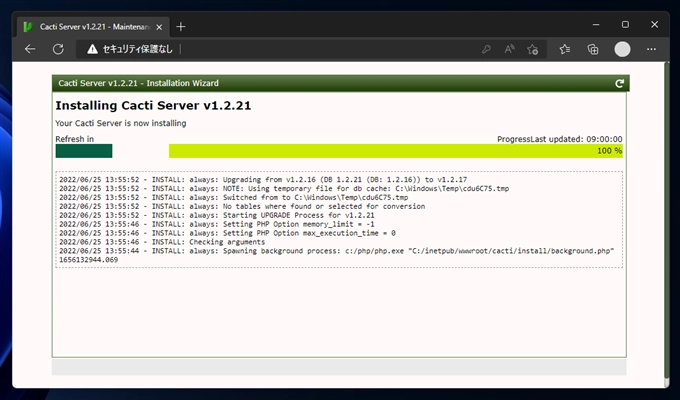Click log line 'Spawning background process'
The width and height of the screenshot is (680, 400).
(337, 251)
